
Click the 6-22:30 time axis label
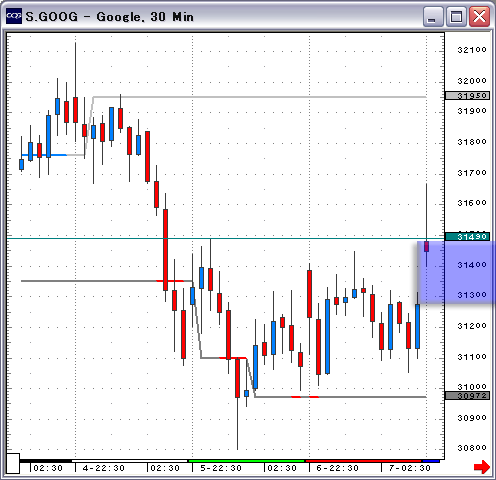coord(337,468)
